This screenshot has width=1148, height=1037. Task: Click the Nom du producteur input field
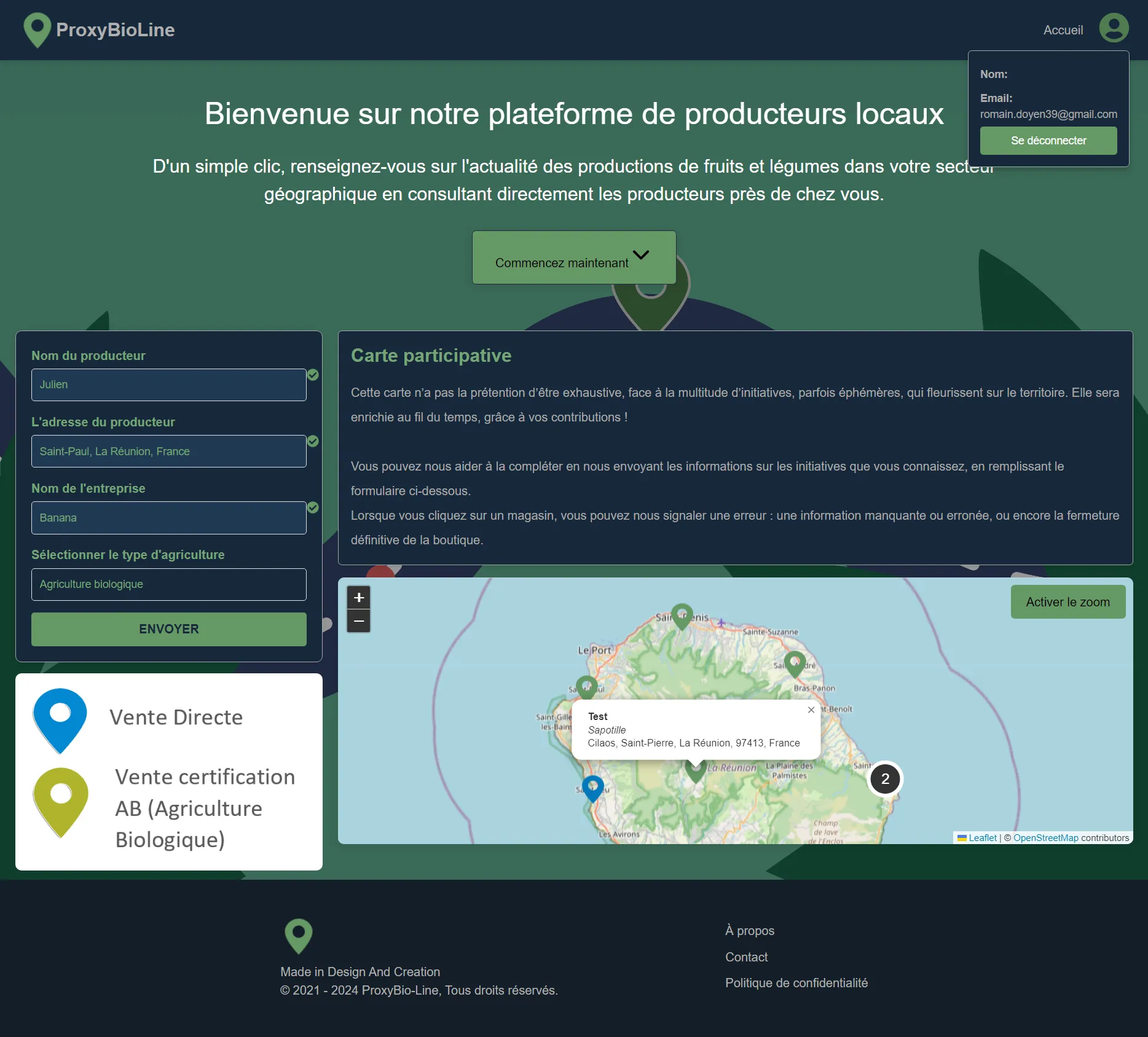168,385
